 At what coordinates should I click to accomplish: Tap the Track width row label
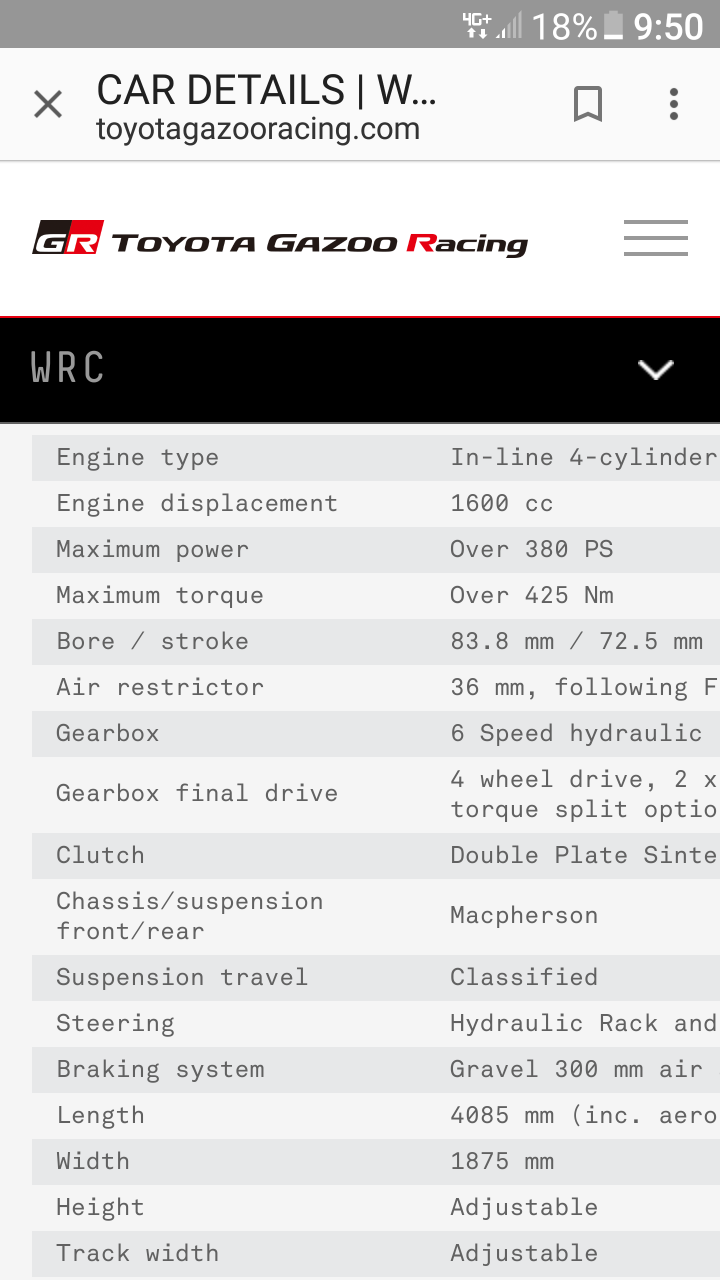(x=137, y=1253)
